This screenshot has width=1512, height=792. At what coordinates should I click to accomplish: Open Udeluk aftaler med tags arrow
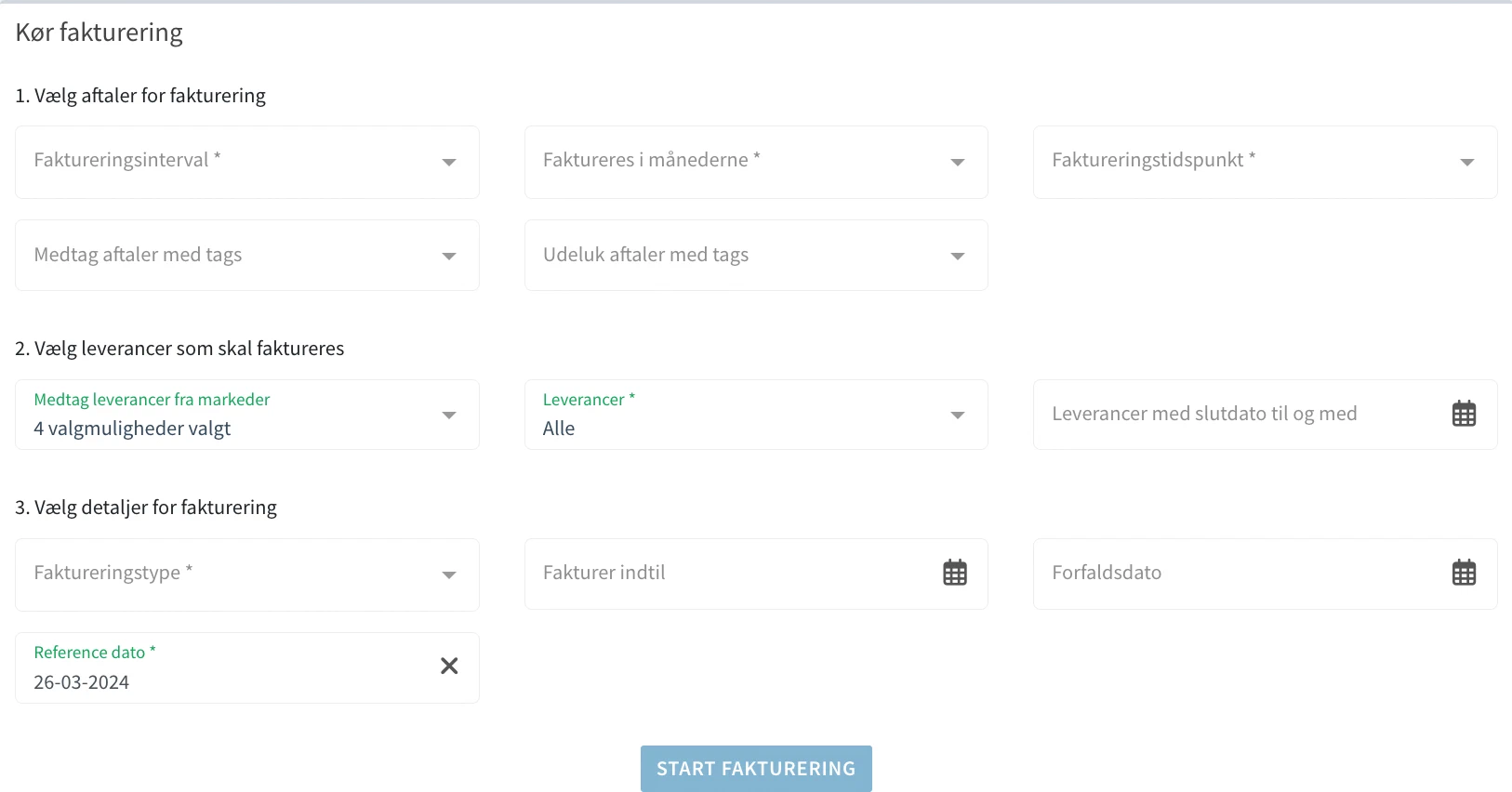tap(957, 256)
